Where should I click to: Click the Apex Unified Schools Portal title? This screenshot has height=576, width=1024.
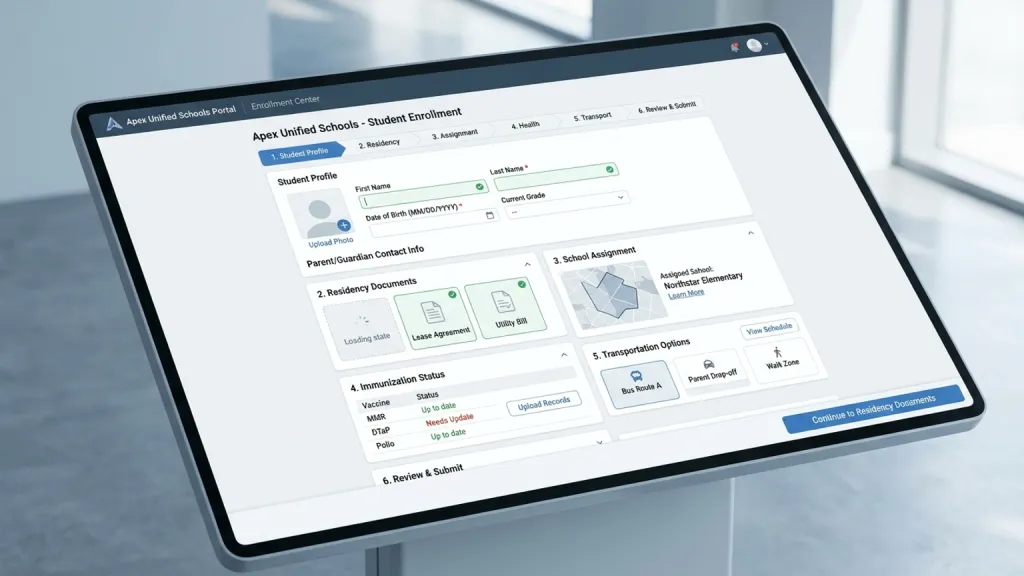(x=181, y=115)
